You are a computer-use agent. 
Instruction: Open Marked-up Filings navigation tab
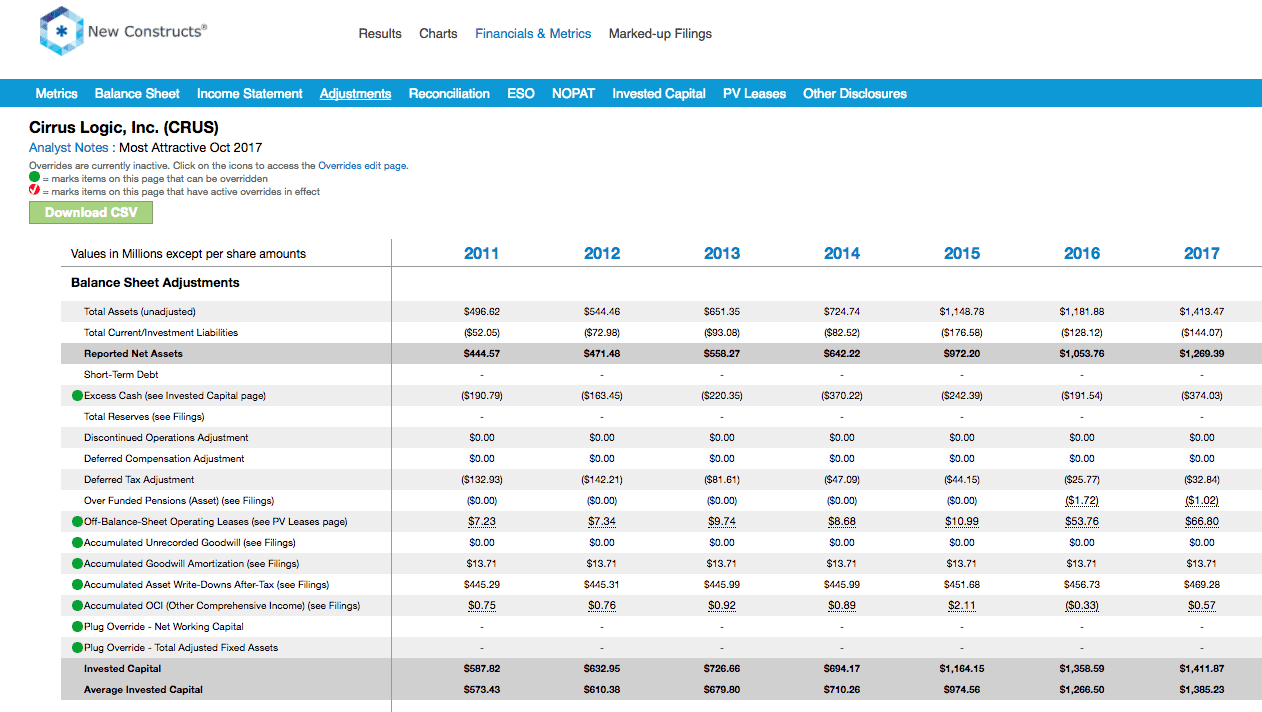point(660,34)
